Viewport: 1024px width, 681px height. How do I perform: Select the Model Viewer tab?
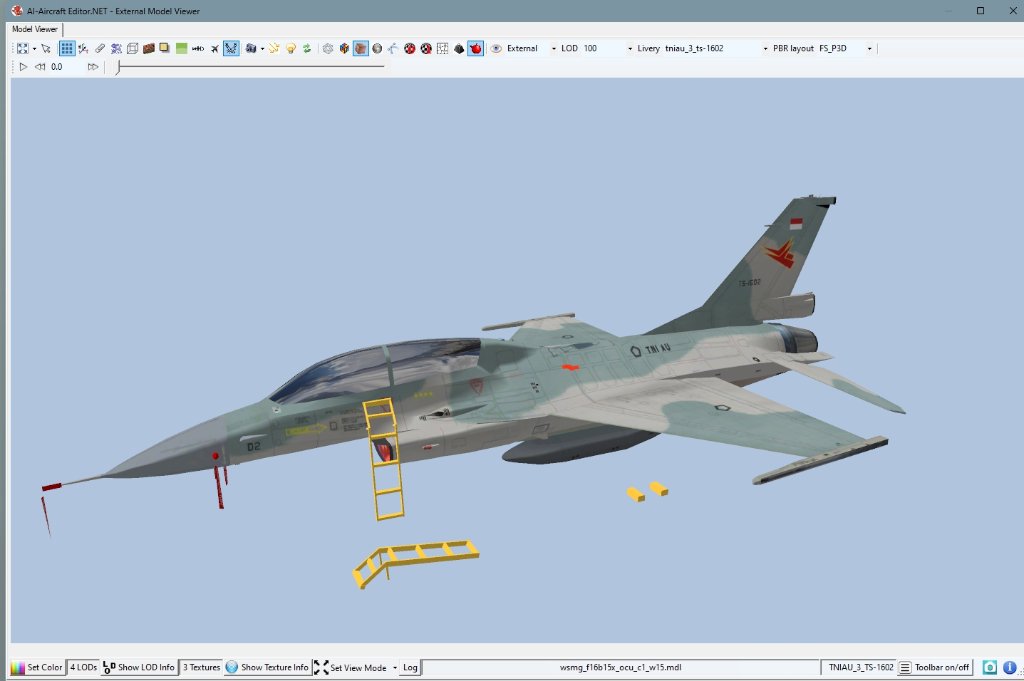pyautogui.click(x=35, y=29)
